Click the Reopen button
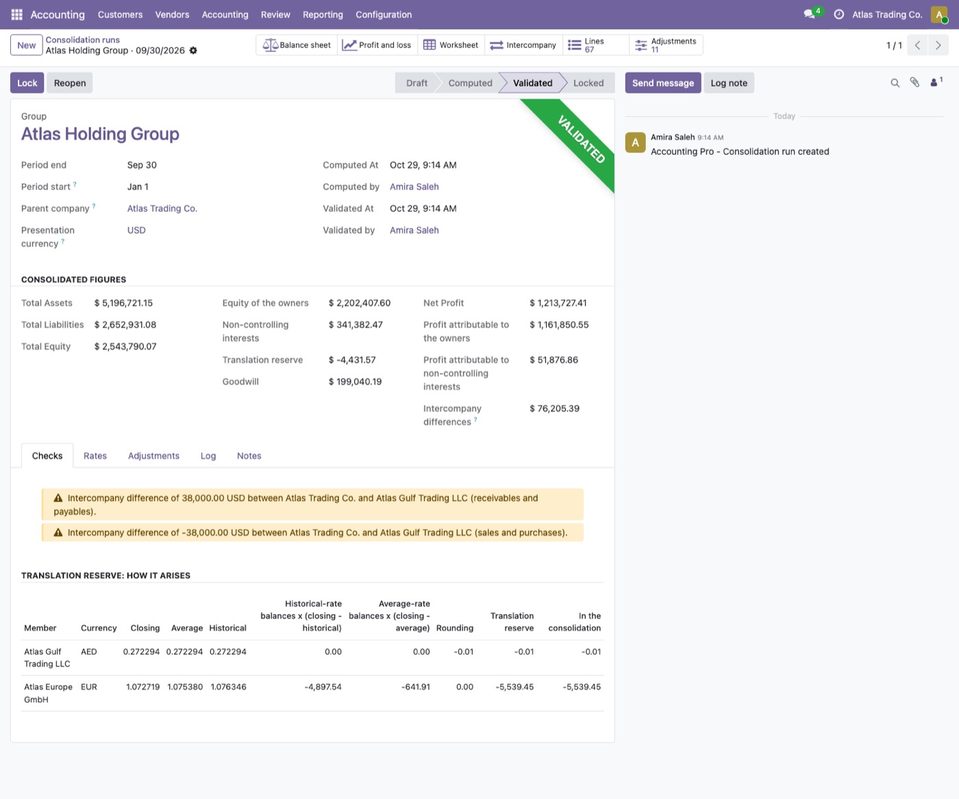The width and height of the screenshot is (959, 799). click(70, 83)
